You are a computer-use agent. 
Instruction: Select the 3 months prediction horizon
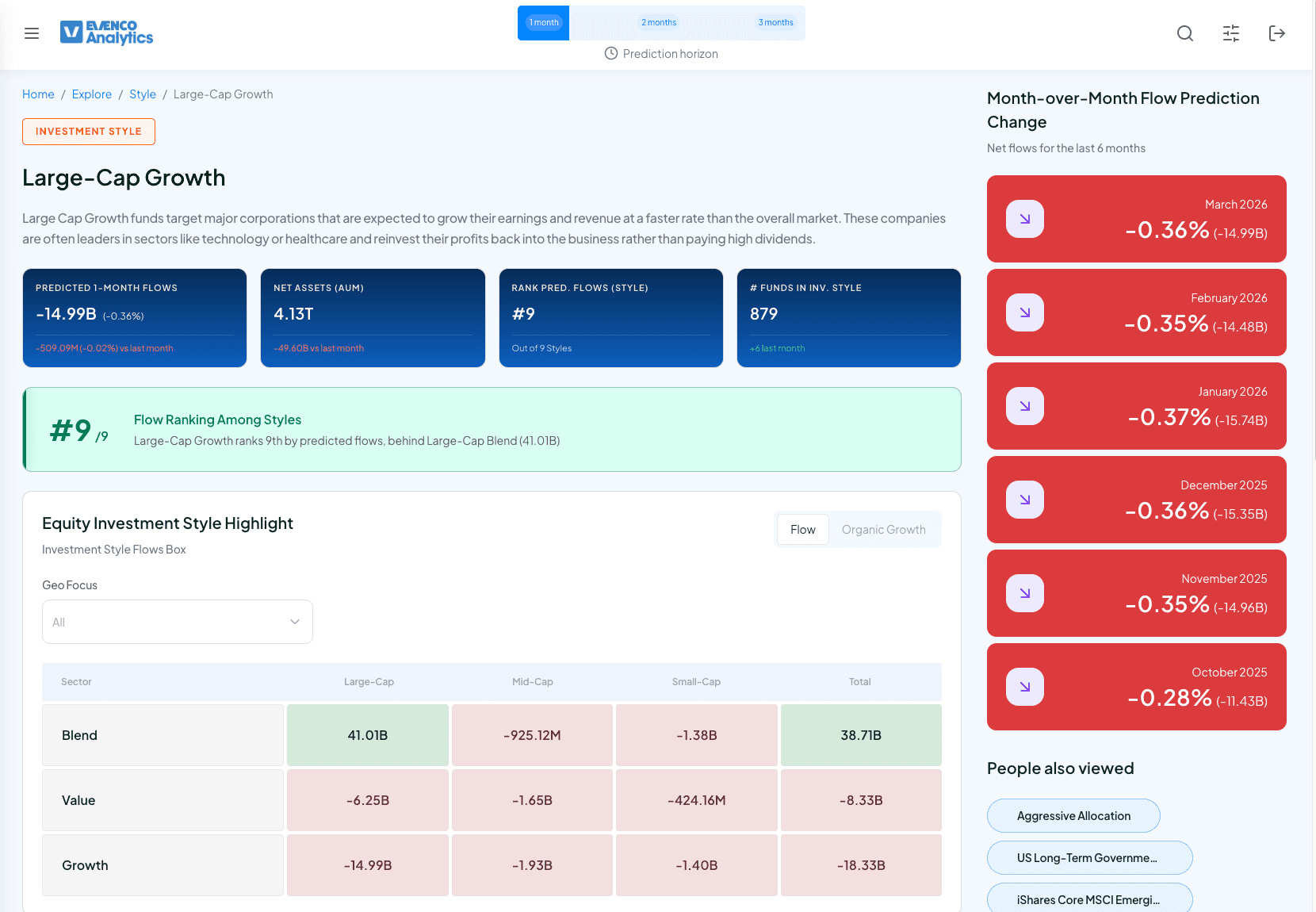[775, 23]
